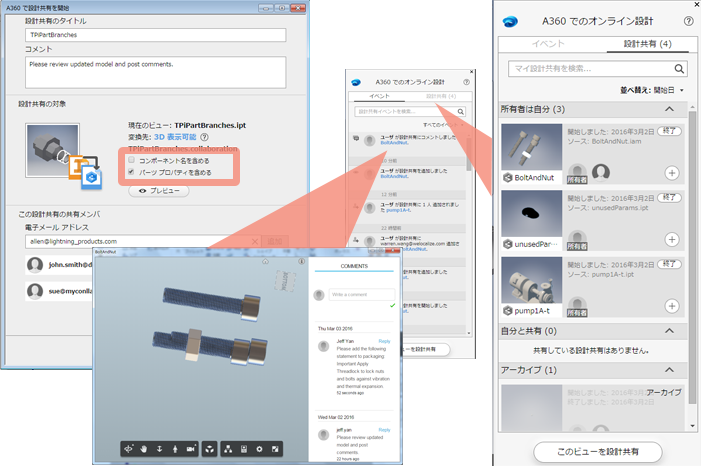Activate the First Person walk tool
The height and width of the screenshot is (467, 701).
(175, 449)
